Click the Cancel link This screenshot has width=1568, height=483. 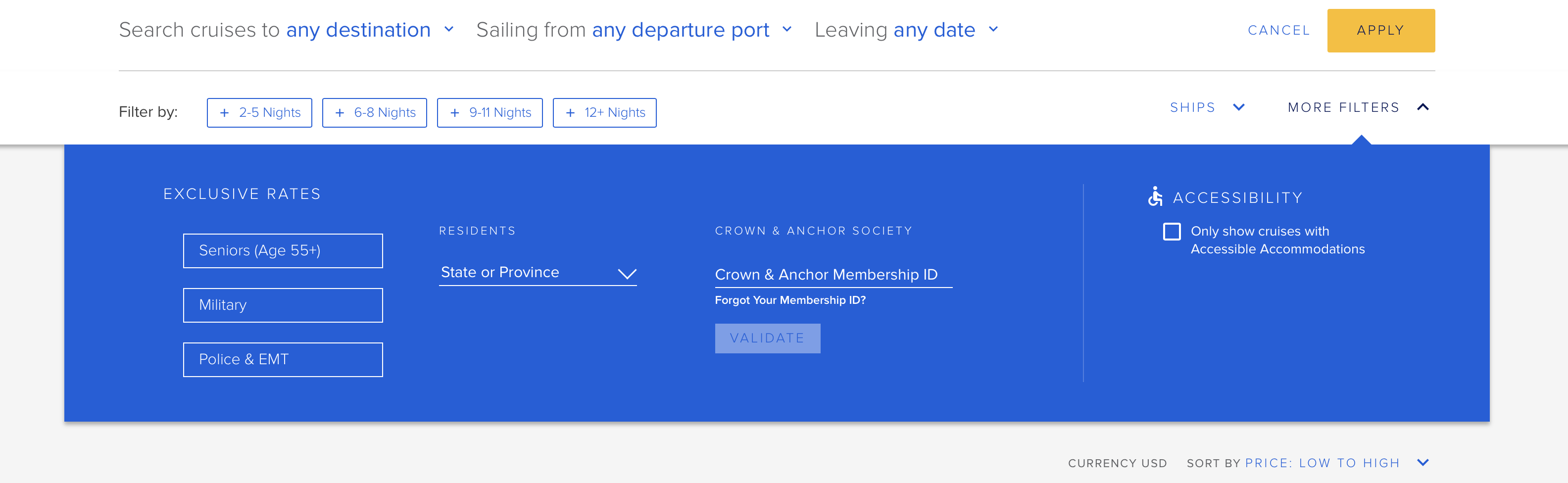[x=1278, y=30]
